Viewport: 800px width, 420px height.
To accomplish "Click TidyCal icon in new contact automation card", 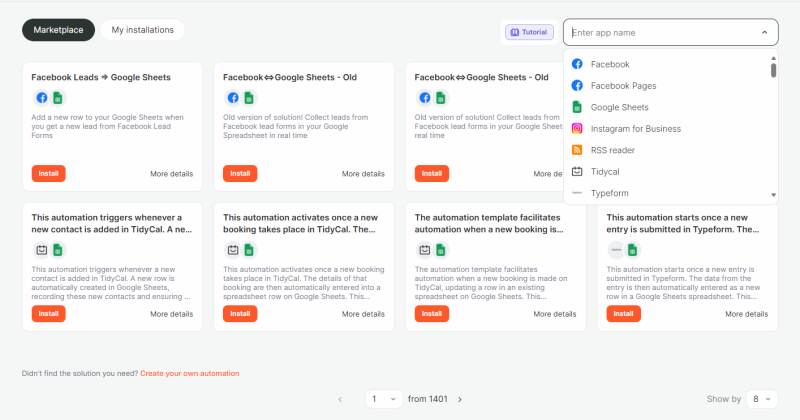I will pyautogui.click(x=42, y=250).
